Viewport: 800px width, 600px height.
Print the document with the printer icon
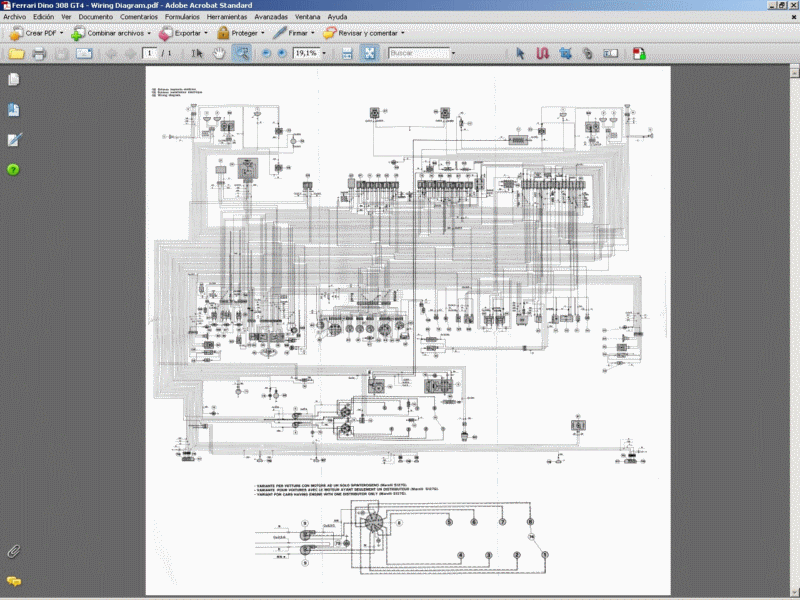pyautogui.click(x=39, y=54)
